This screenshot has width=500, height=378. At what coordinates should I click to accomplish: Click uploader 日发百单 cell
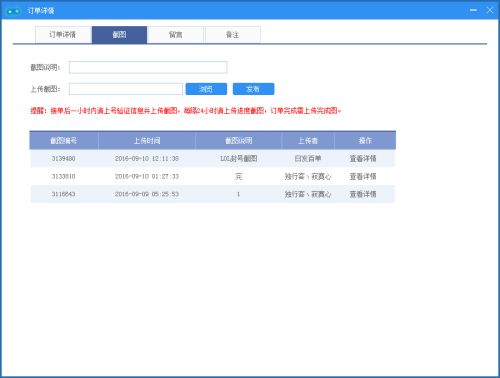308,158
